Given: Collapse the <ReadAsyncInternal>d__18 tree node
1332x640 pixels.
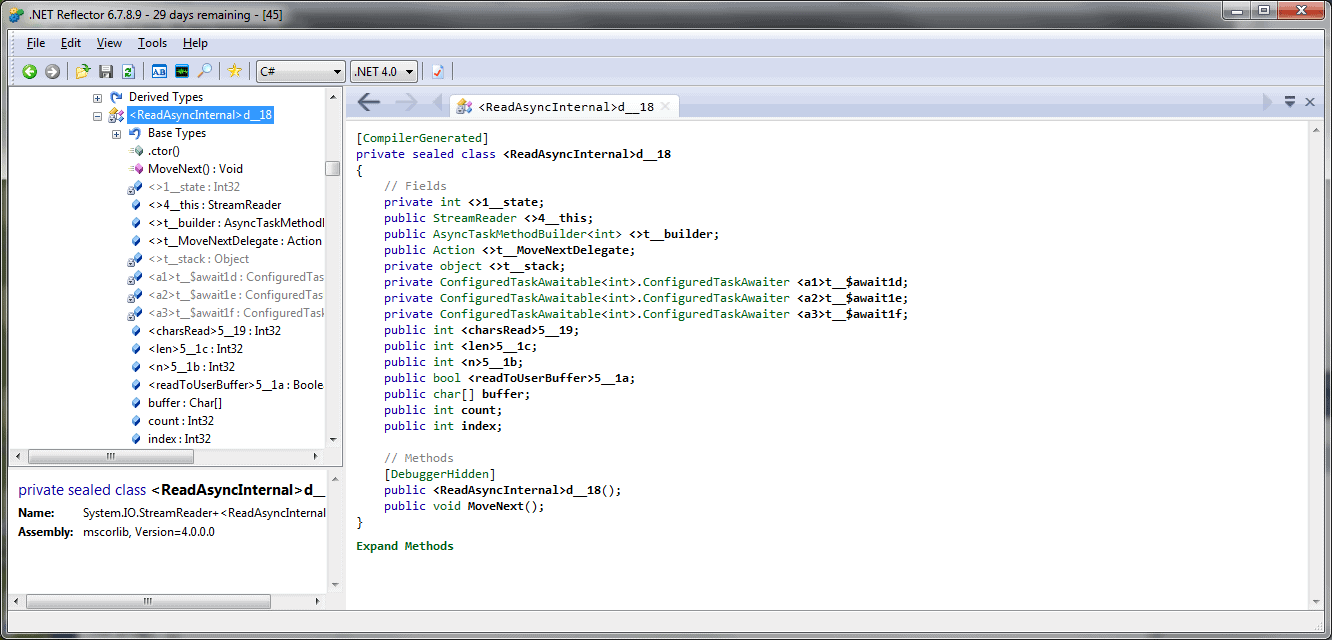Looking at the screenshot, I should [97, 116].
